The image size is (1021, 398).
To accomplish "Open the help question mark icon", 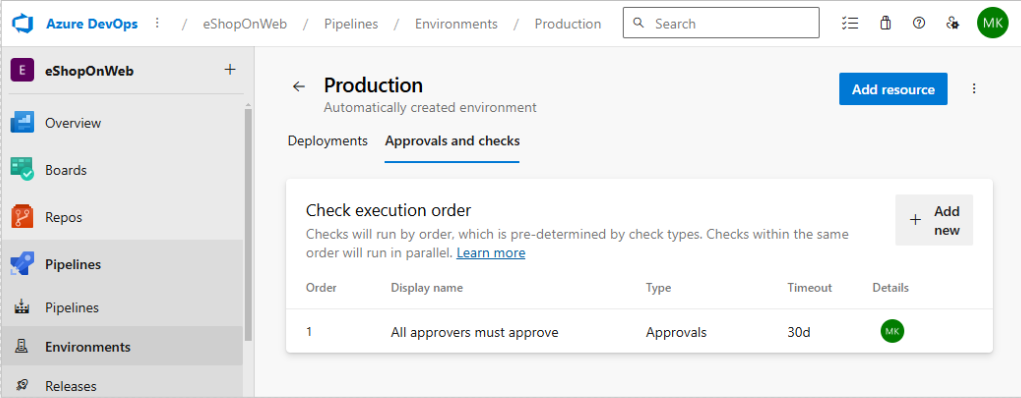I will click(919, 23).
